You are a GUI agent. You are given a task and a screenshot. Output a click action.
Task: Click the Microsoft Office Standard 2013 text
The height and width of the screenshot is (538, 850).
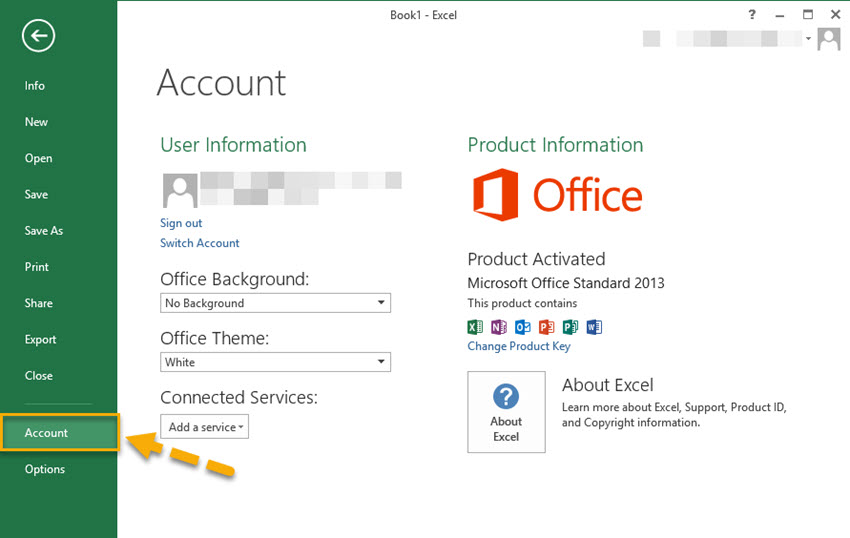click(x=566, y=283)
